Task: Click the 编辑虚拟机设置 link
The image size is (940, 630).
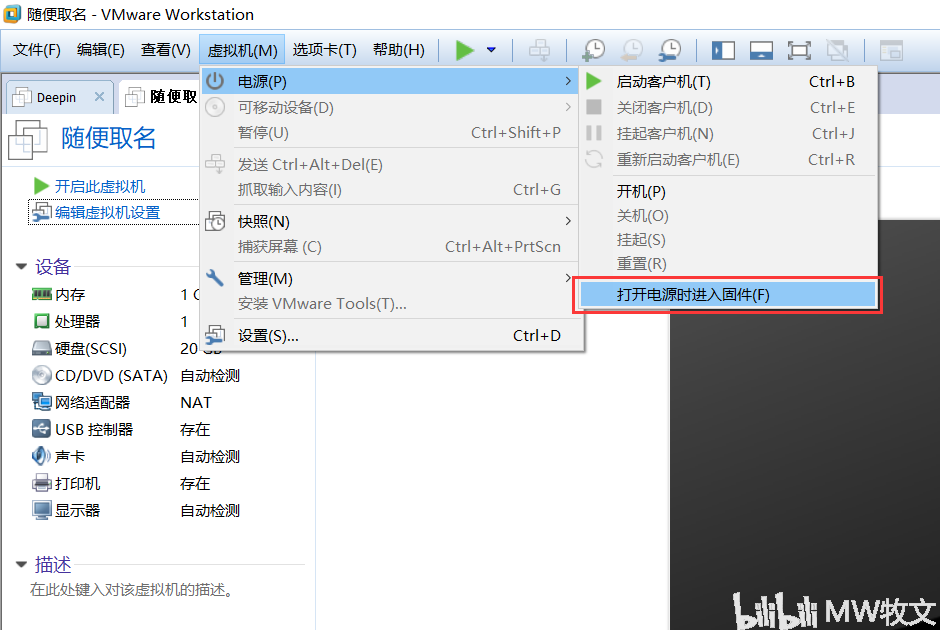Action: tap(108, 212)
